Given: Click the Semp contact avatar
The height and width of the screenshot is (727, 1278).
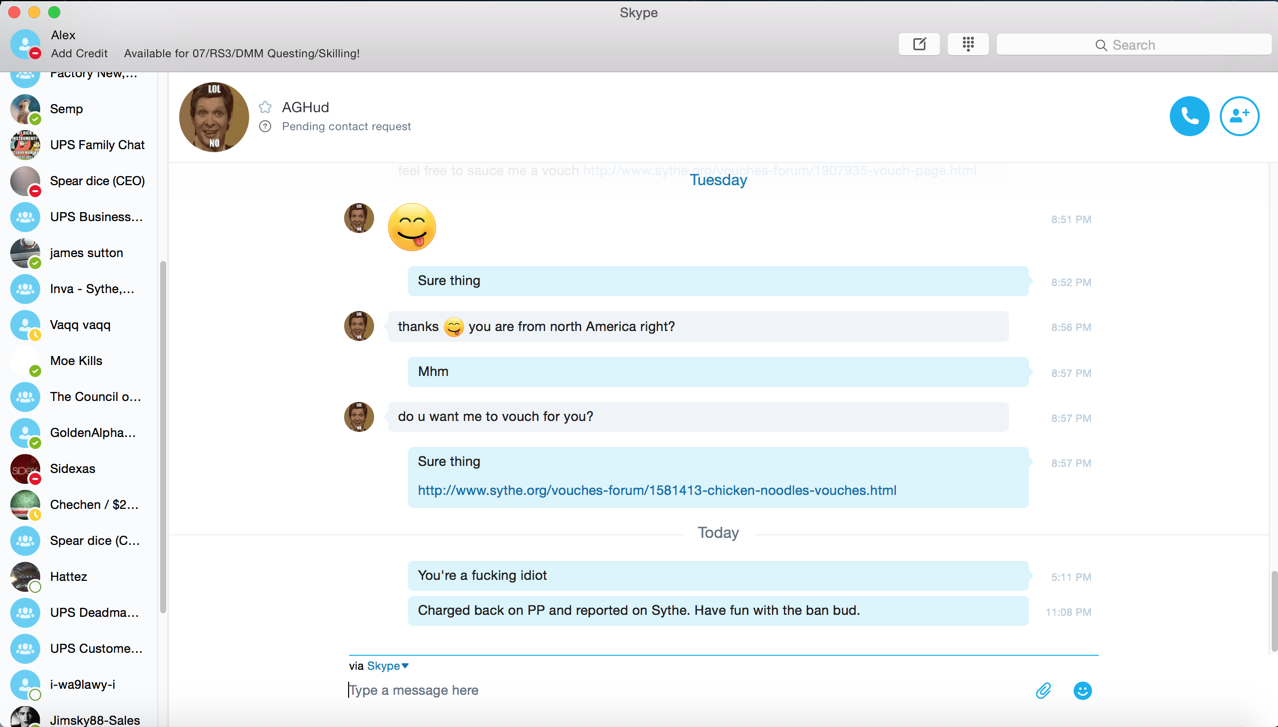Looking at the screenshot, I should (x=25, y=109).
